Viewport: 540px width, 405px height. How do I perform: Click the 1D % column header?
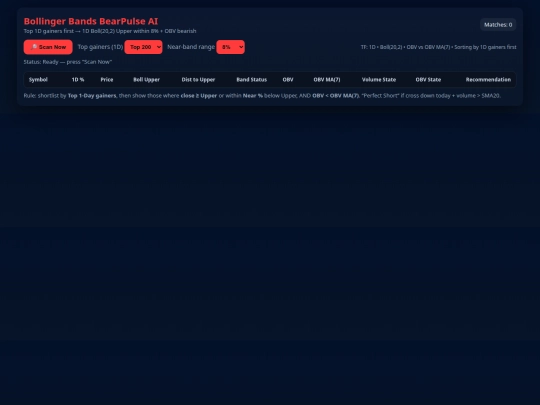click(x=78, y=80)
